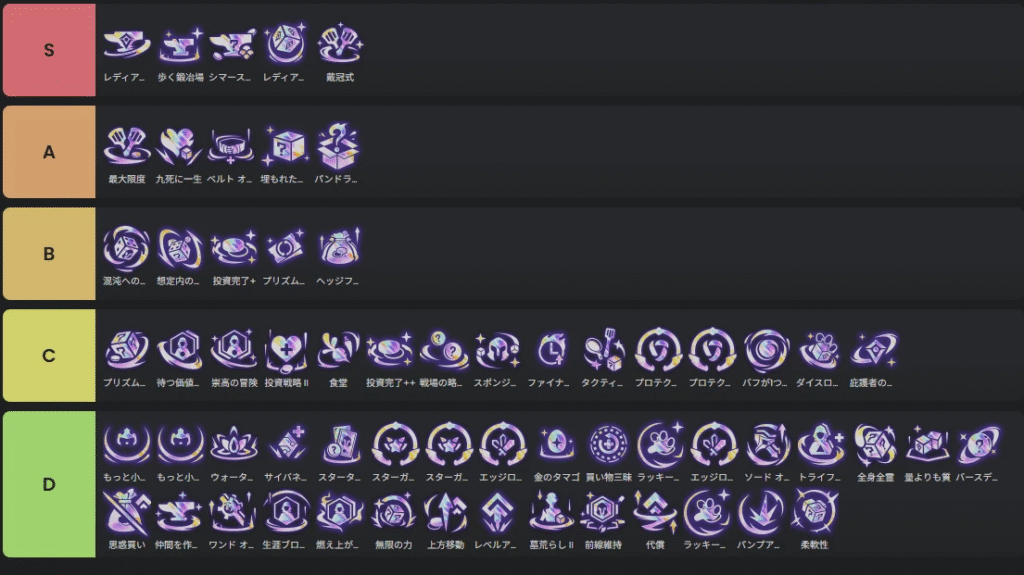Image resolution: width=1024 pixels, height=575 pixels.
Task: Click the 投資戦略II heart icon
Action: 286,350
